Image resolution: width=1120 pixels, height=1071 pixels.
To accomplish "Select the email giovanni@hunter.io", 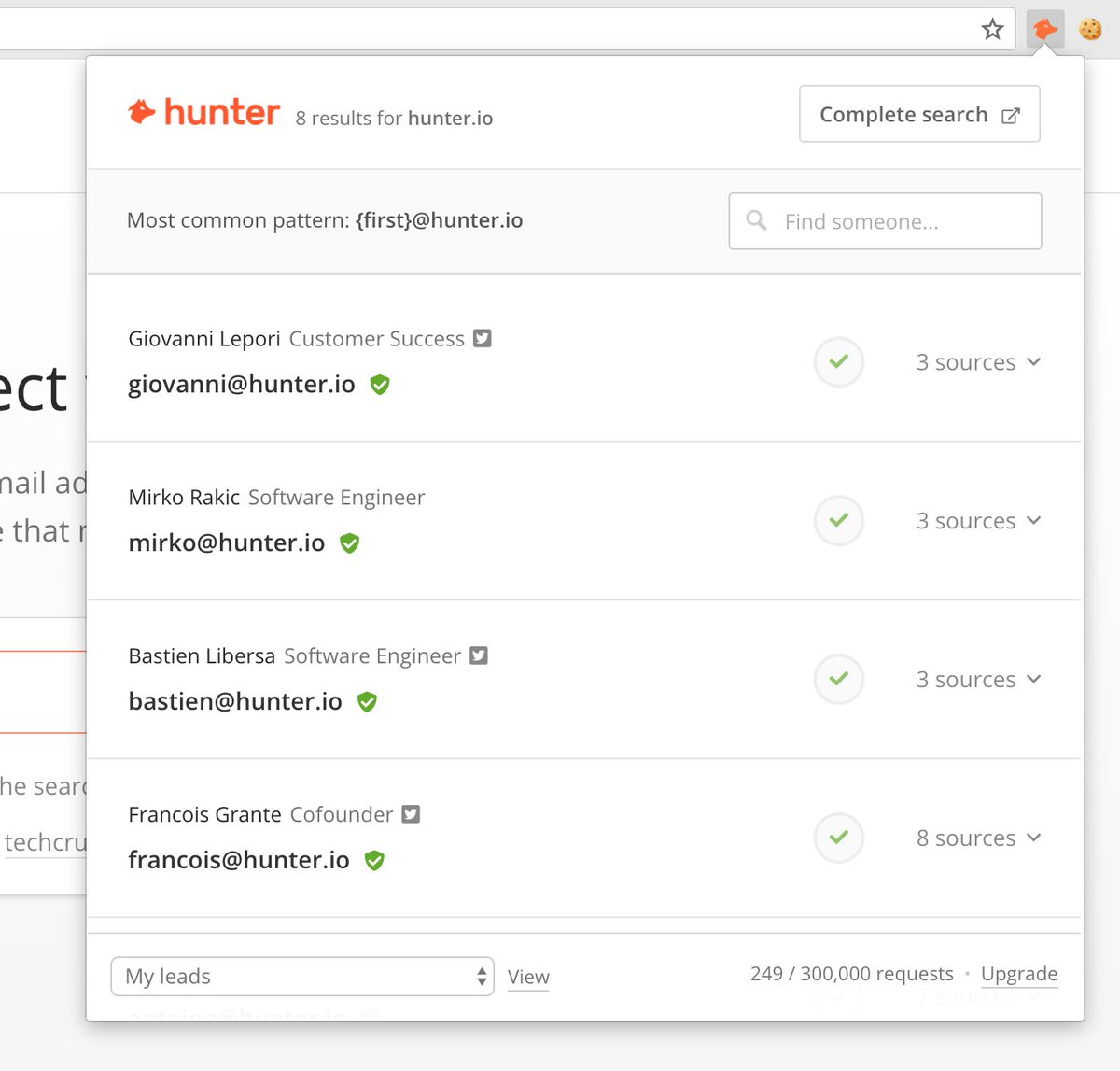I will pos(242,384).
